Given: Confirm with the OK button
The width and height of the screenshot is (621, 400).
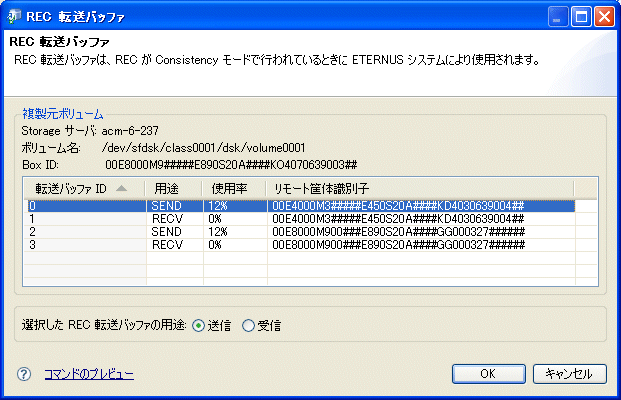Looking at the screenshot, I should [489, 374].
